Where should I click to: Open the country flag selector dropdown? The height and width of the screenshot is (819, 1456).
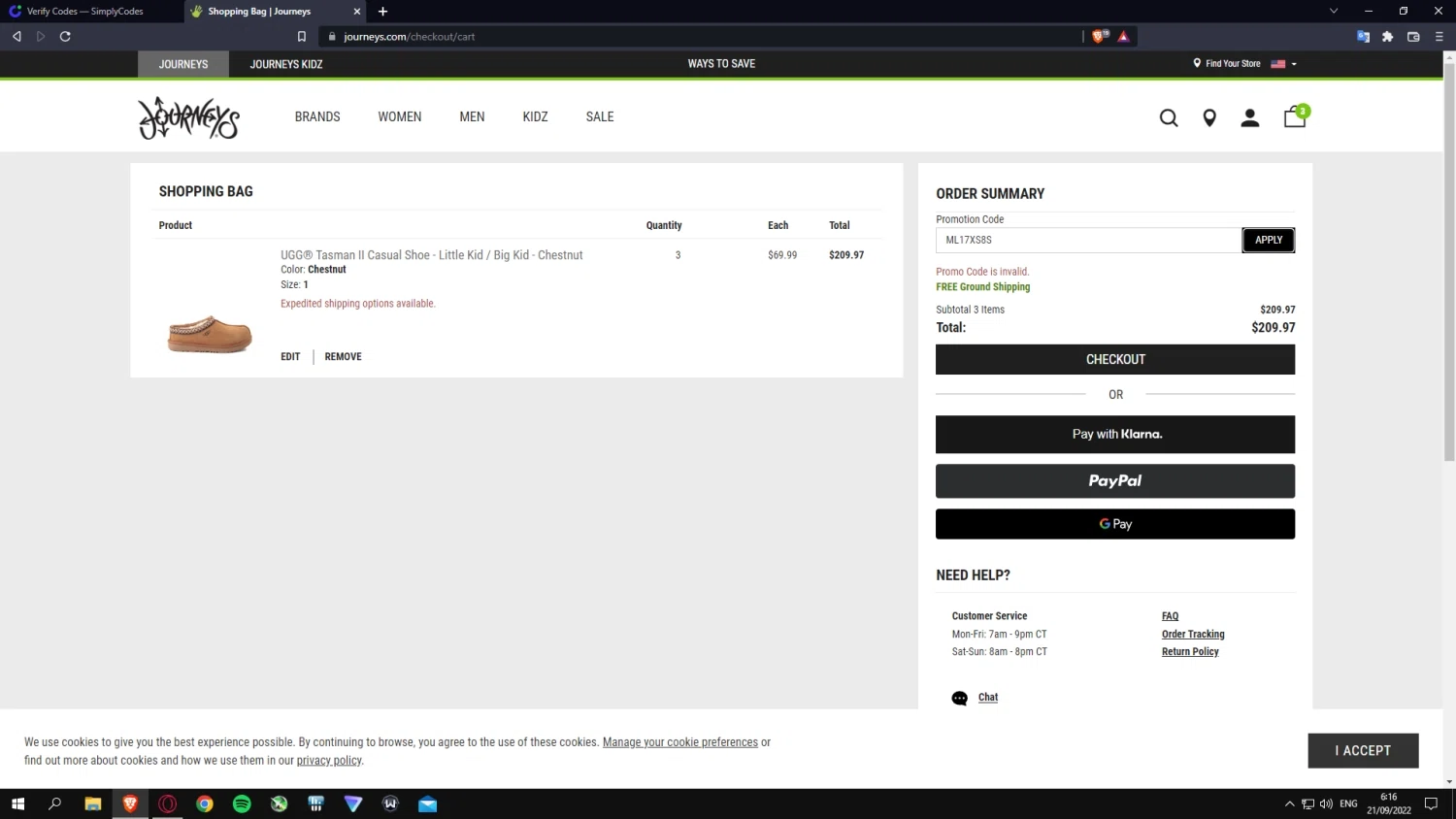coord(1283,64)
